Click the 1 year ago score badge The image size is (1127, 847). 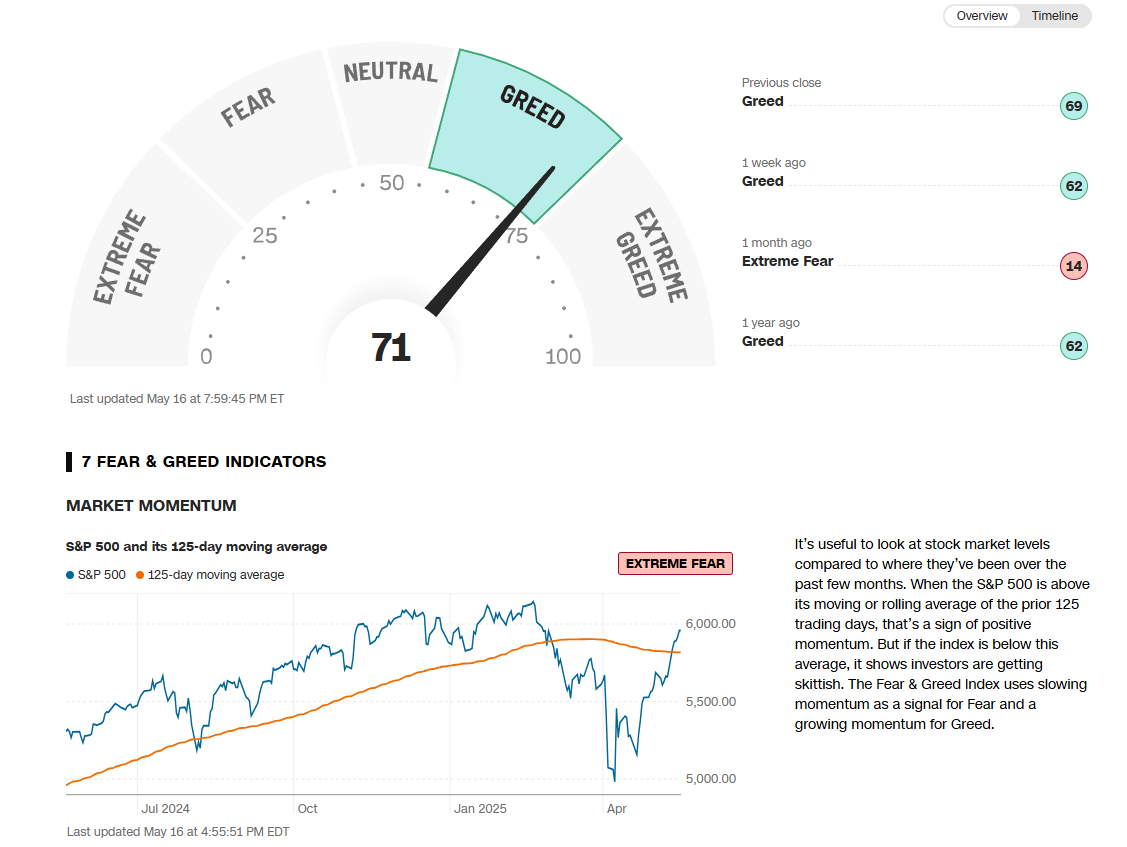coord(1073,346)
